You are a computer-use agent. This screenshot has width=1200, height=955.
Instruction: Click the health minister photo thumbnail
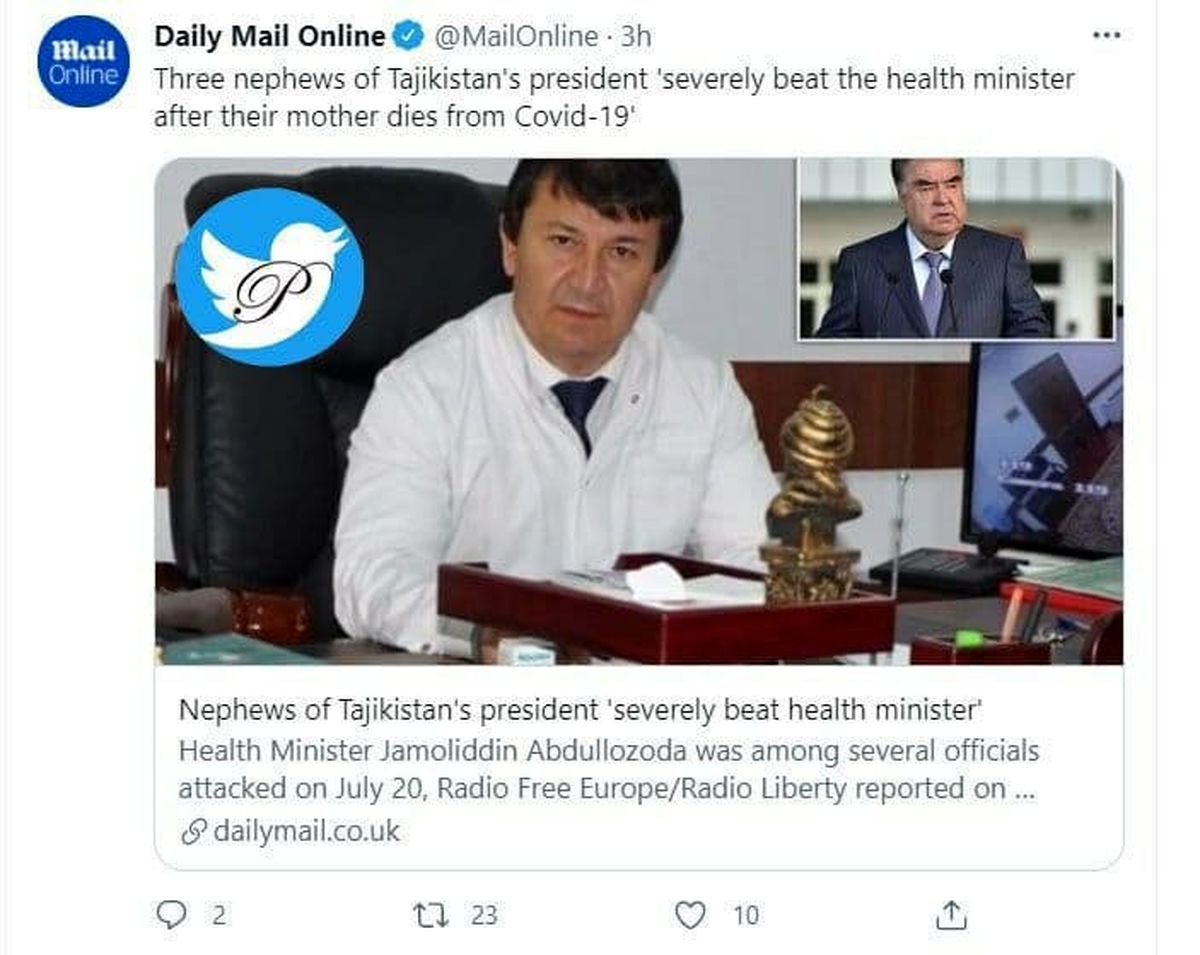tap(638, 411)
